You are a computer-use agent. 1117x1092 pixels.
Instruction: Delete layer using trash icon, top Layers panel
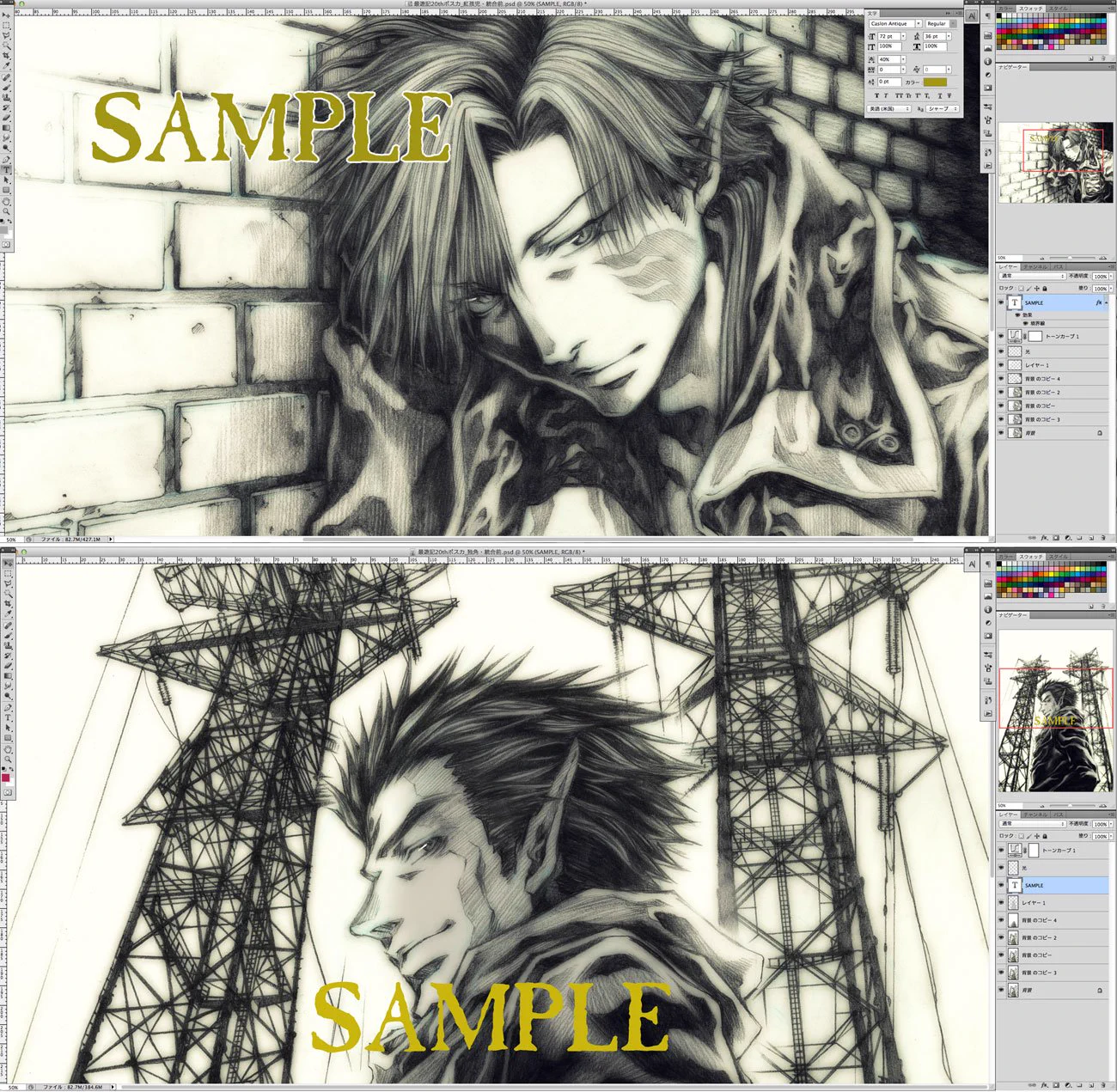click(1103, 538)
